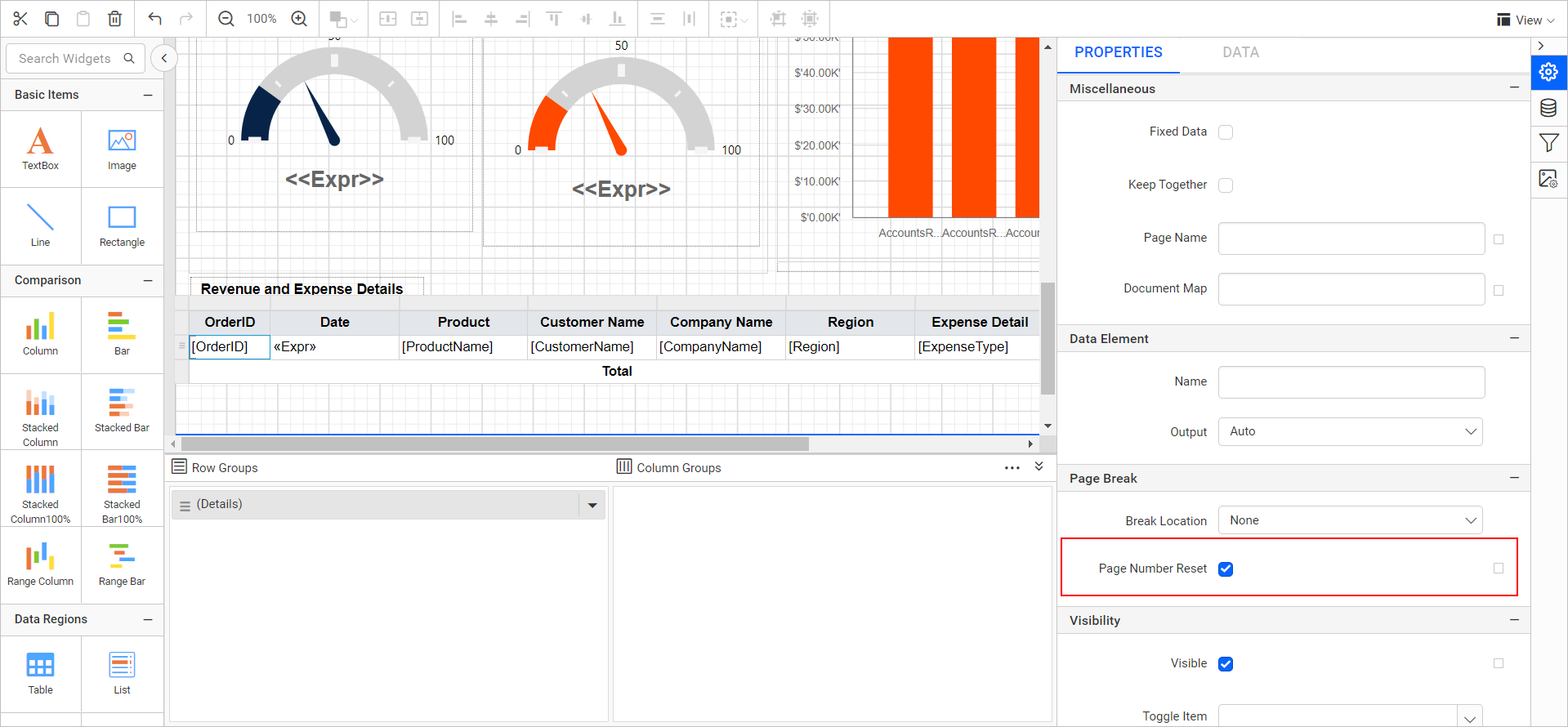Click the Page Name expression square
The width and height of the screenshot is (1568, 727).
pos(1499,239)
